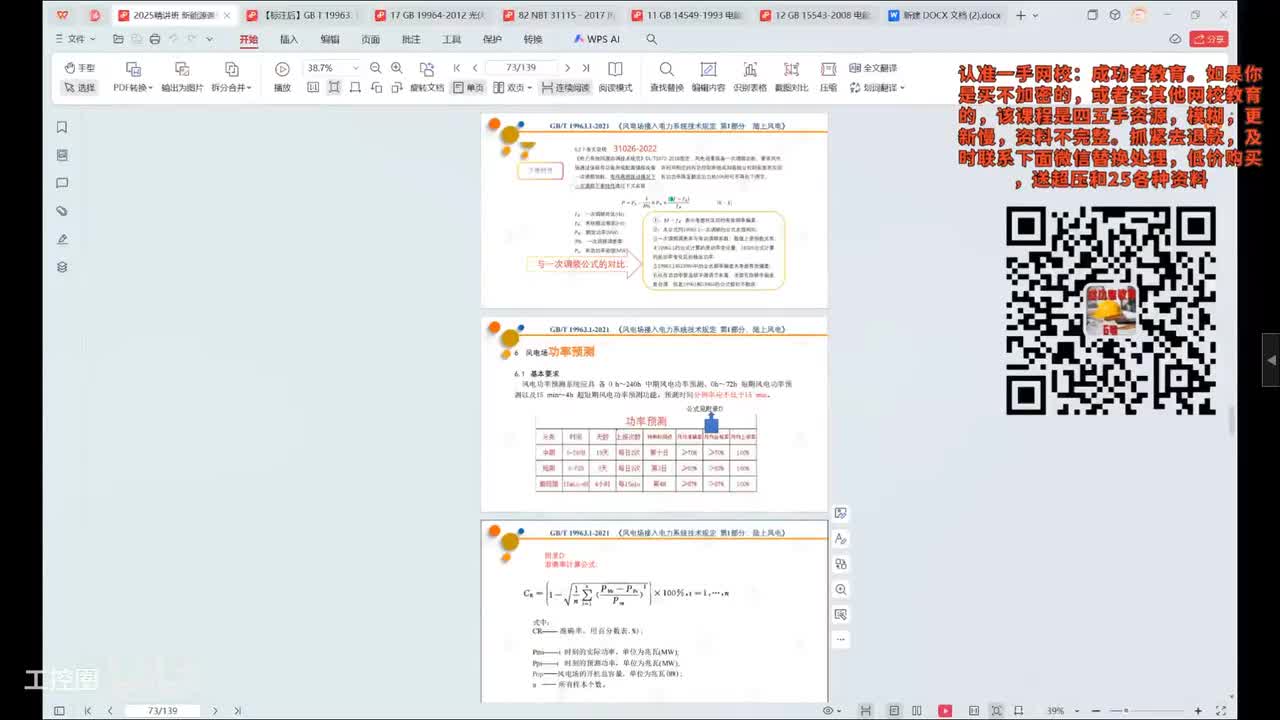Switch to 新建 DOCX 文档 (2).docx tab
The image size is (1280, 720).
[x=945, y=15]
